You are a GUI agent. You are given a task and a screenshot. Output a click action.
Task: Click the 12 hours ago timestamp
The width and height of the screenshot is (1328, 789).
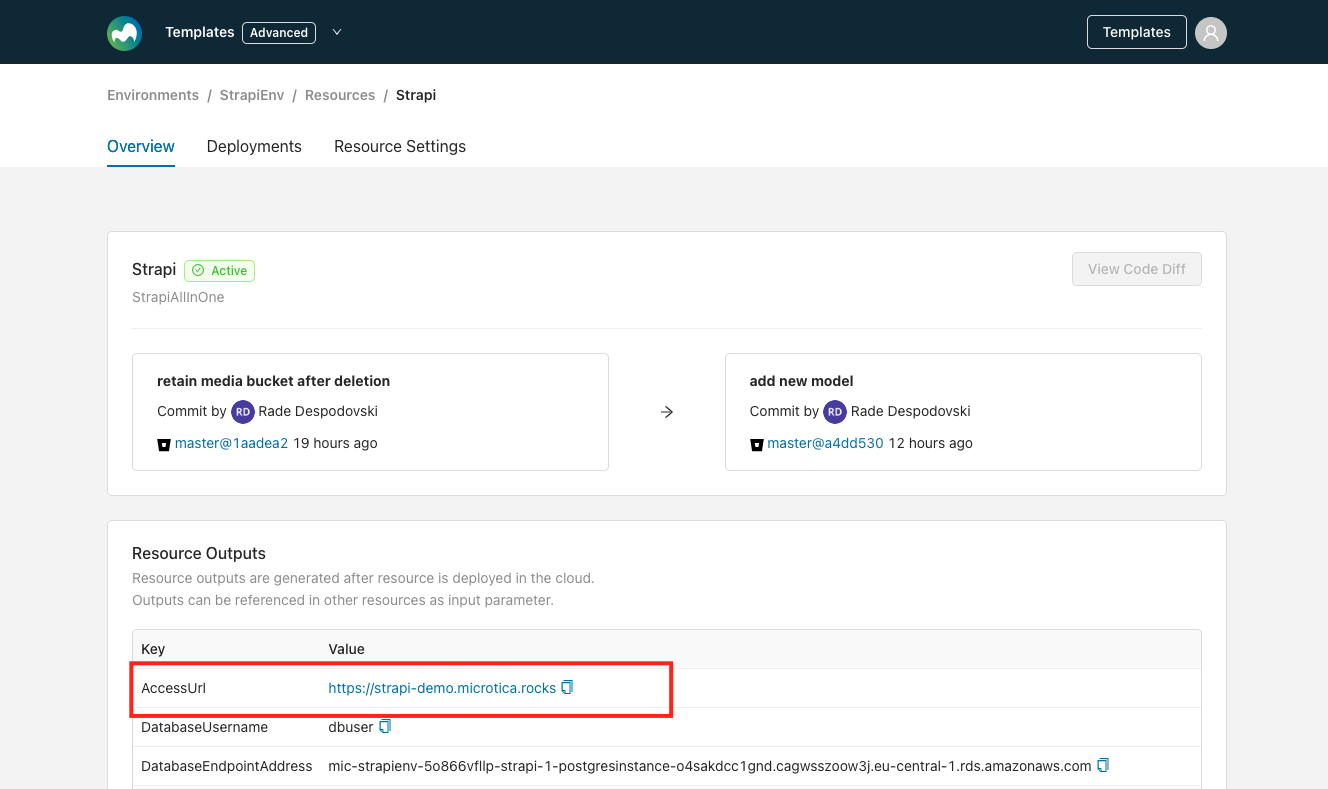[x=930, y=443]
